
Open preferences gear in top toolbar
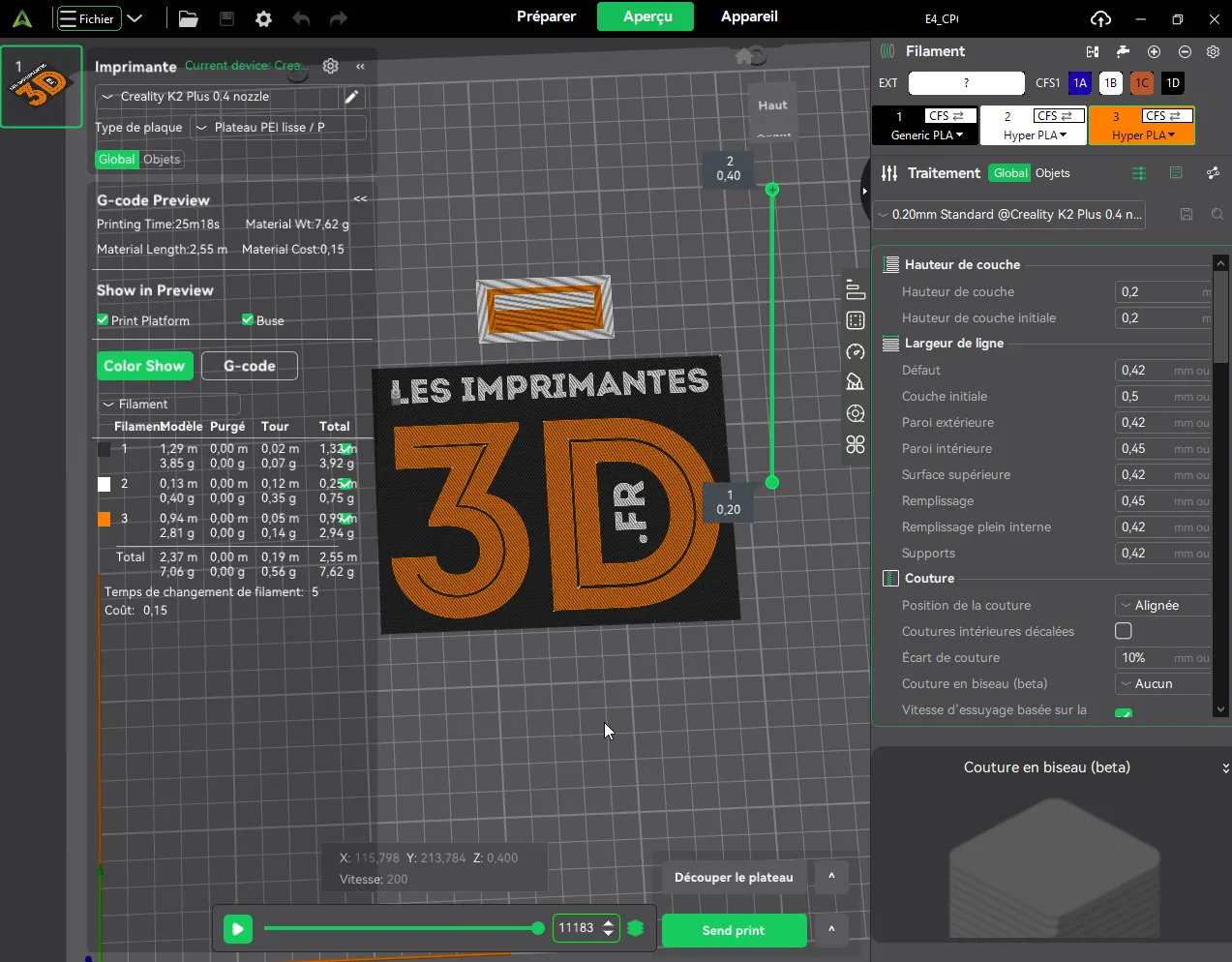click(x=263, y=18)
